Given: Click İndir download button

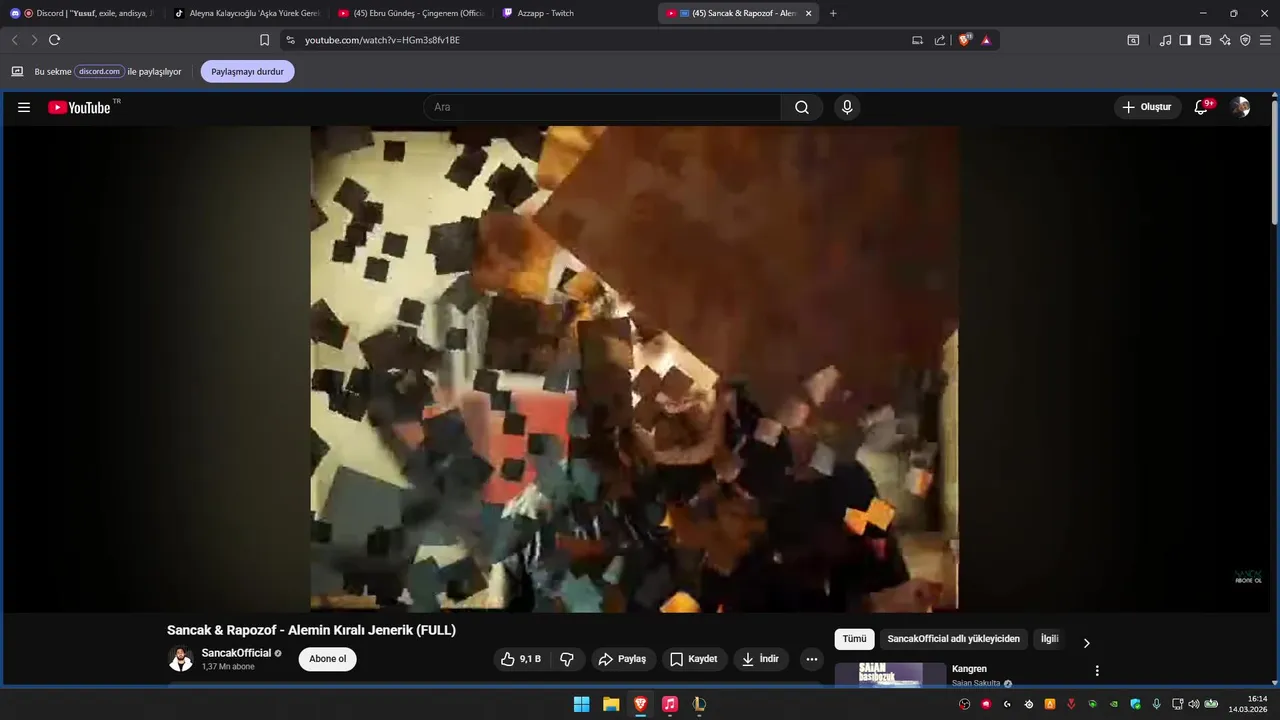Looking at the screenshot, I should click(761, 659).
